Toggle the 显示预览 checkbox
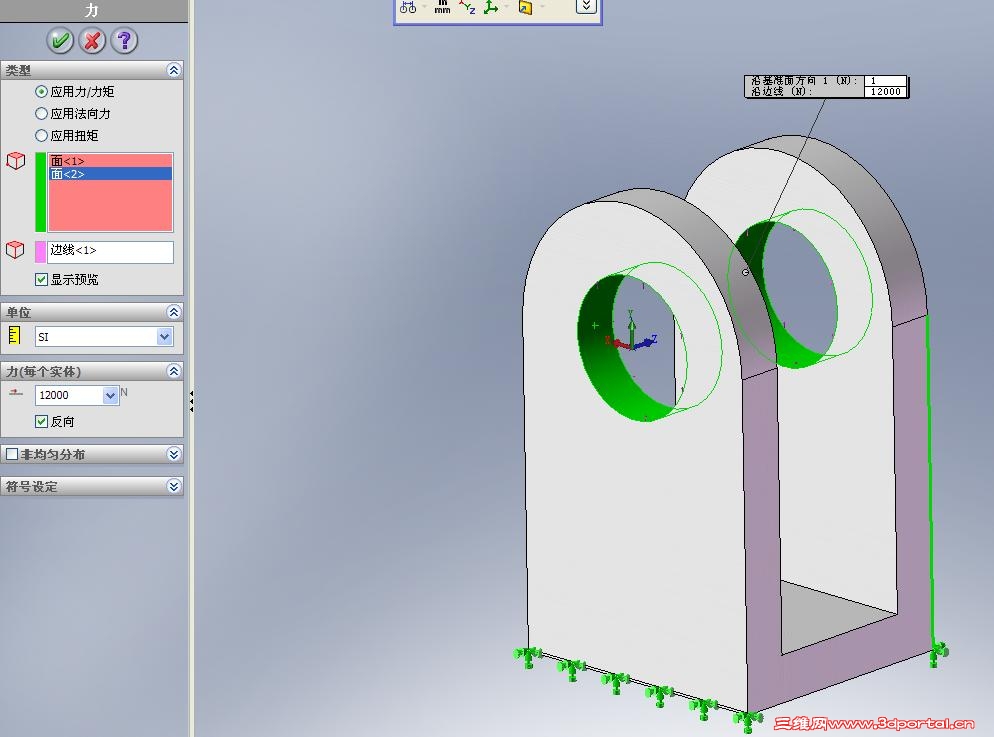 pos(42,279)
